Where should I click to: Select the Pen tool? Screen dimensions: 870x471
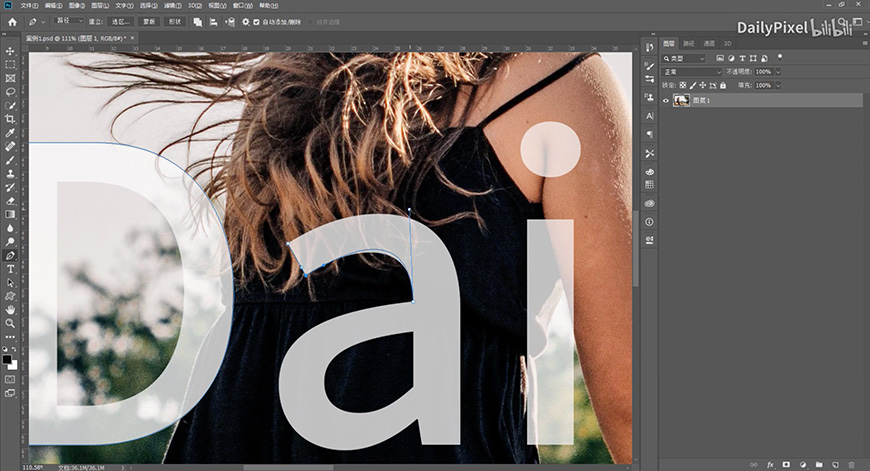point(10,255)
